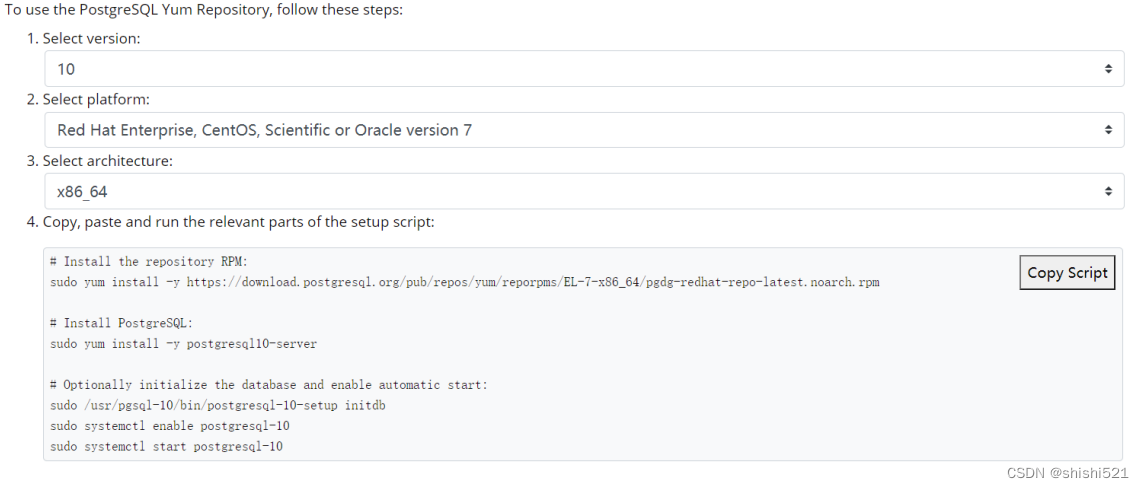The width and height of the screenshot is (1144, 488).
Task: Open the platform dropdown showing Red Hat Enterprise
Action: click(x=584, y=130)
